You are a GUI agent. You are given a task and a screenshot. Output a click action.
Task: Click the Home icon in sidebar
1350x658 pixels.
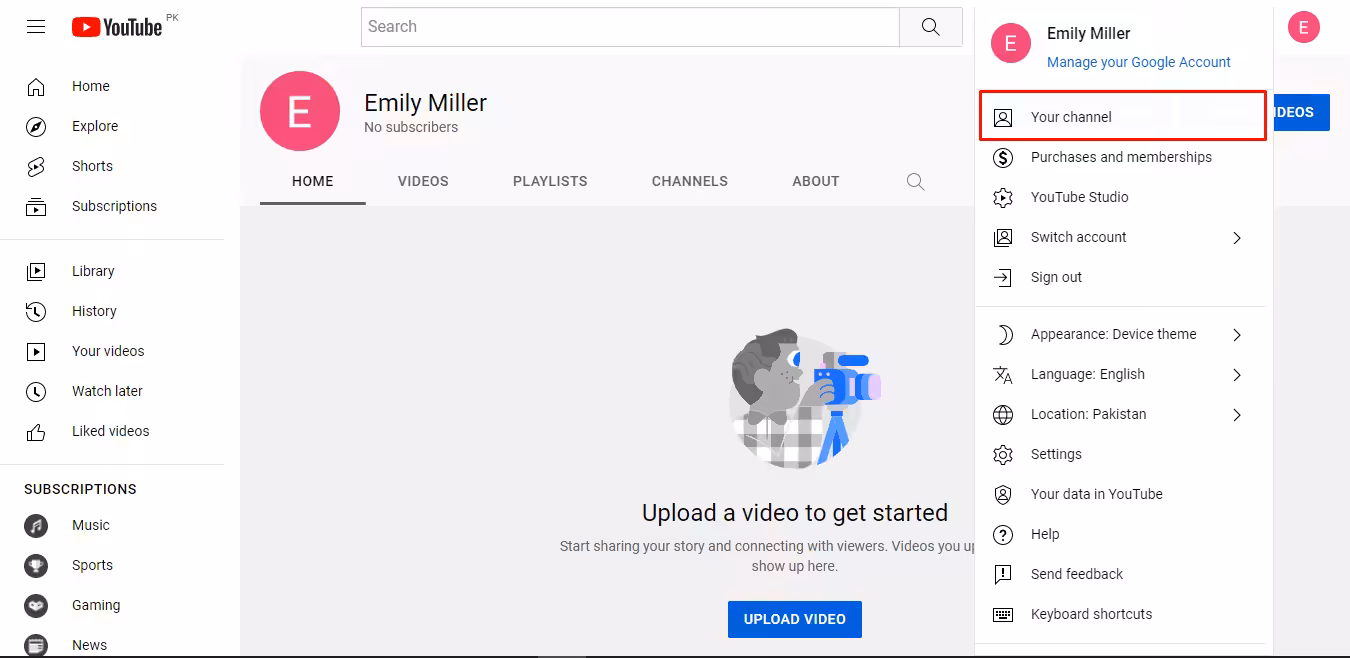pos(36,87)
